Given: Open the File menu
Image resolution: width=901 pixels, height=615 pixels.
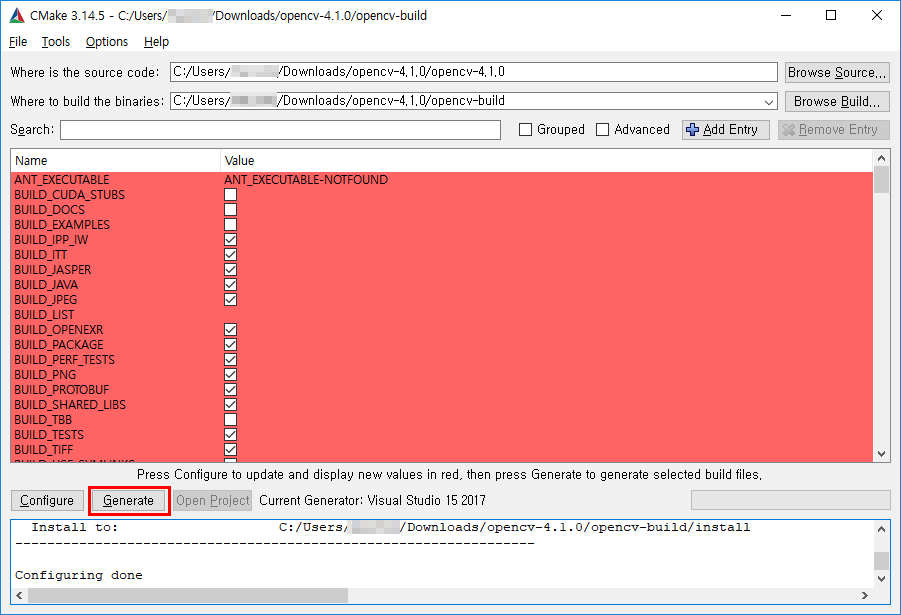Looking at the screenshot, I should 18,41.
